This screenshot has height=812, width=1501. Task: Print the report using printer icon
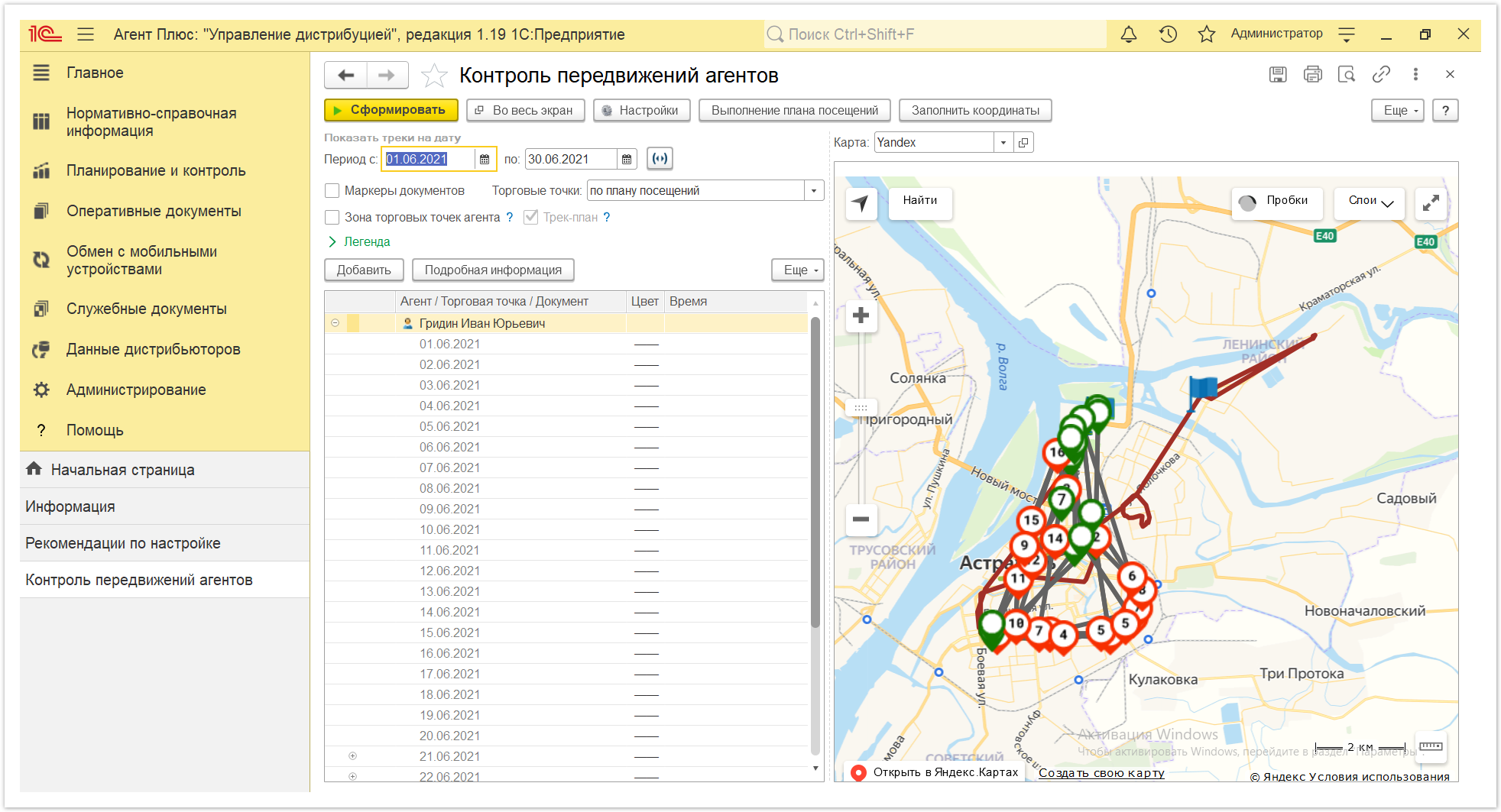pos(1313,74)
